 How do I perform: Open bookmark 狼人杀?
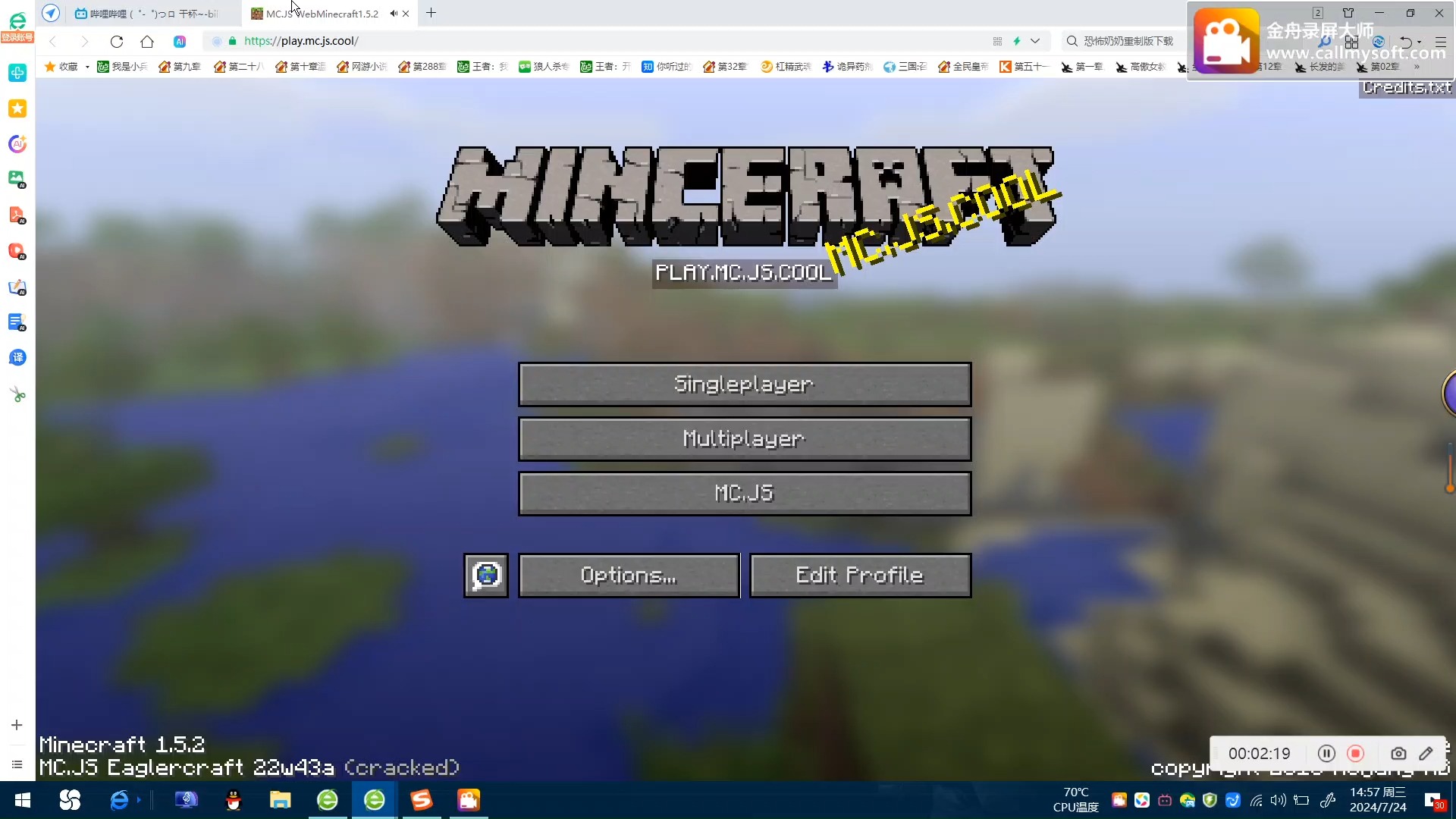(x=544, y=67)
